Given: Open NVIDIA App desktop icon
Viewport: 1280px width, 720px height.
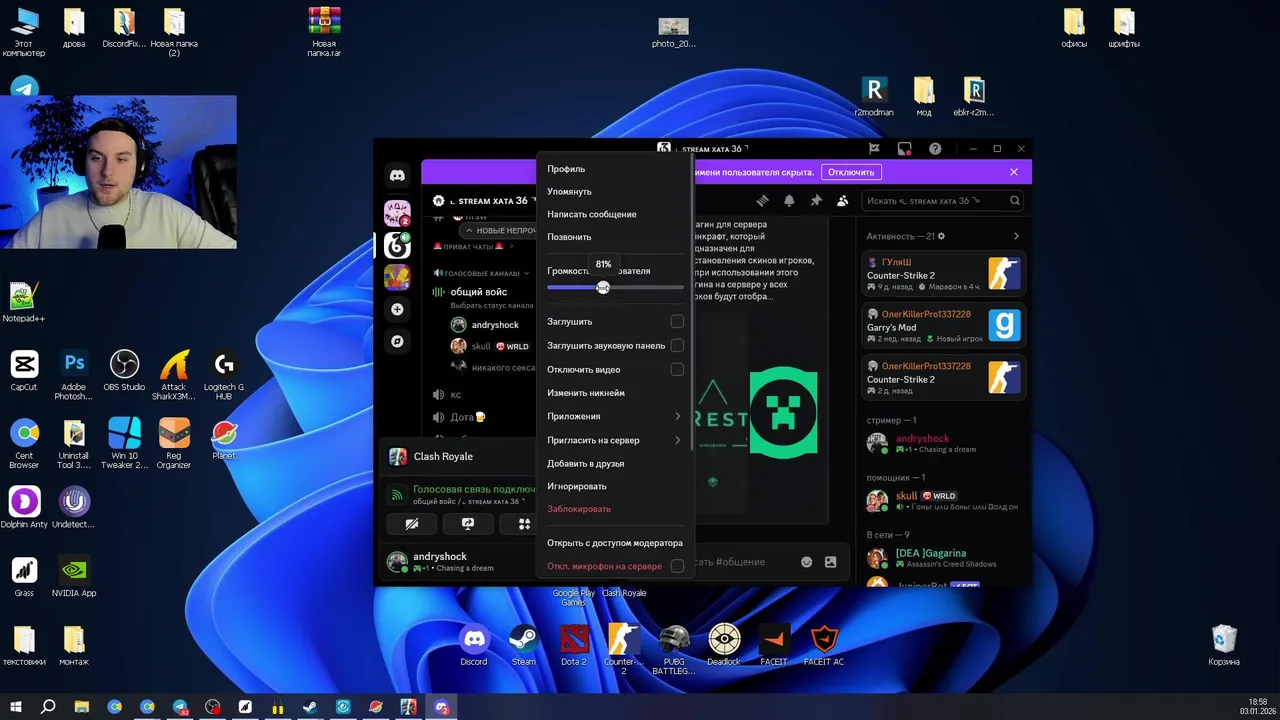Looking at the screenshot, I should coord(74,577).
